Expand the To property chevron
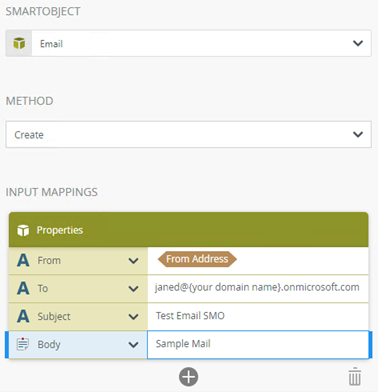The image size is (378, 392). 133,289
